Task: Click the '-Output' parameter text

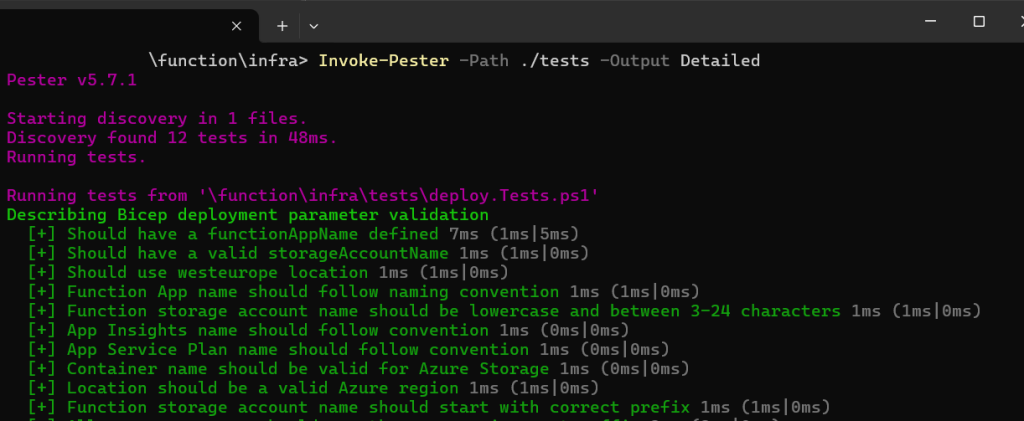Action: click(x=634, y=61)
